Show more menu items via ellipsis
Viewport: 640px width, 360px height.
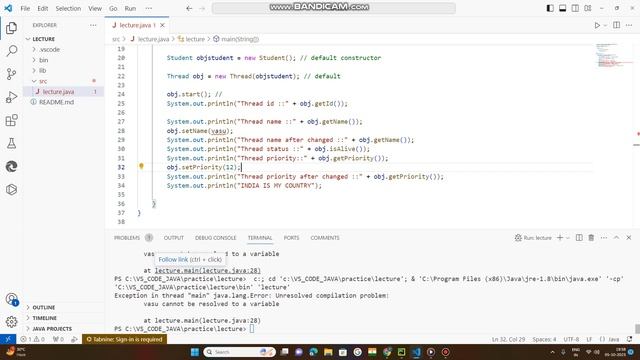click(149, 8)
